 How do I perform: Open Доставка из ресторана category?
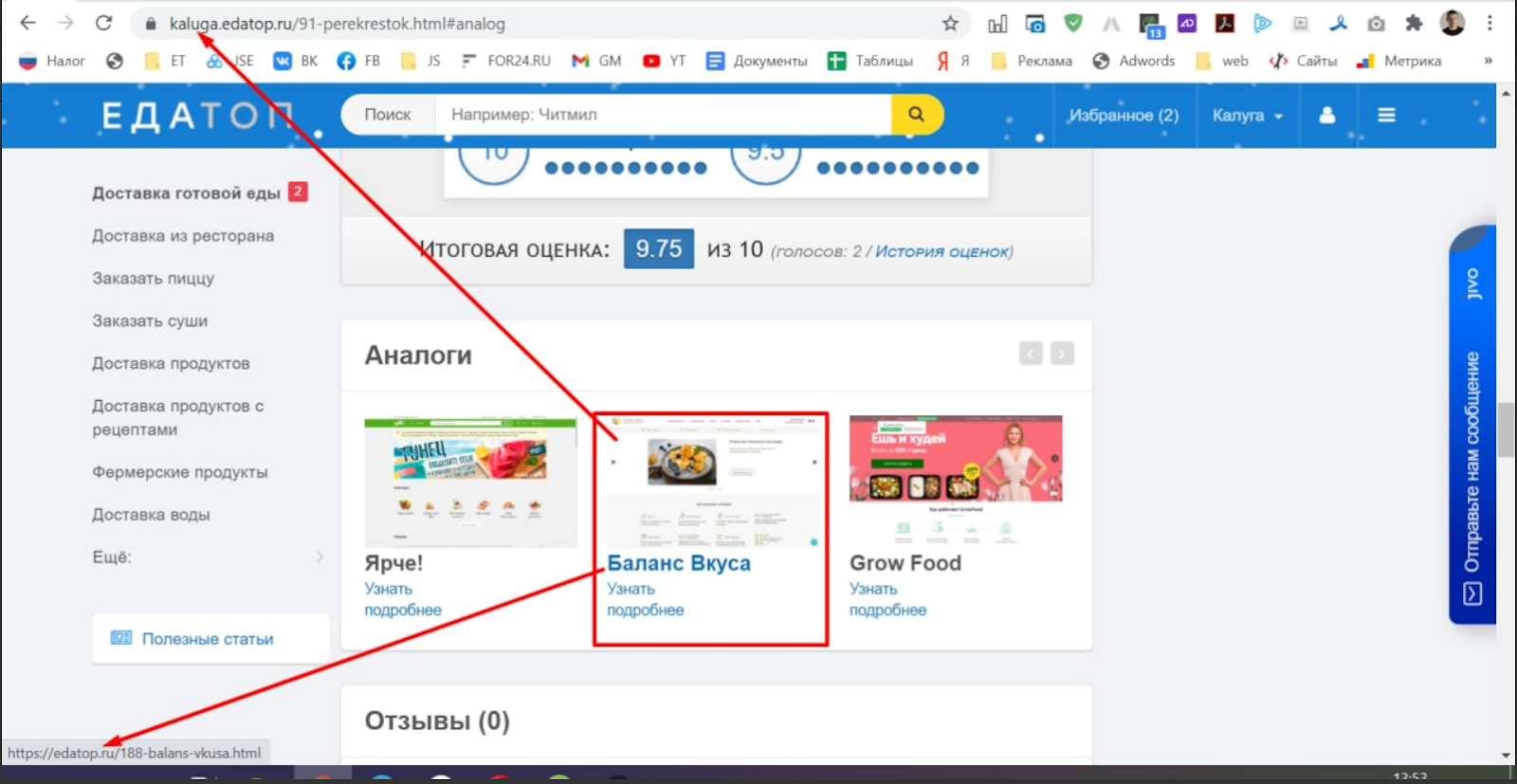[183, 236]
